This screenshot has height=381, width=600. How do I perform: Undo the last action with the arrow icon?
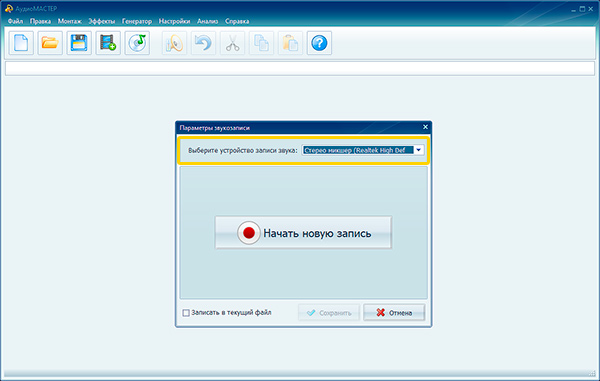pos(203,43)
